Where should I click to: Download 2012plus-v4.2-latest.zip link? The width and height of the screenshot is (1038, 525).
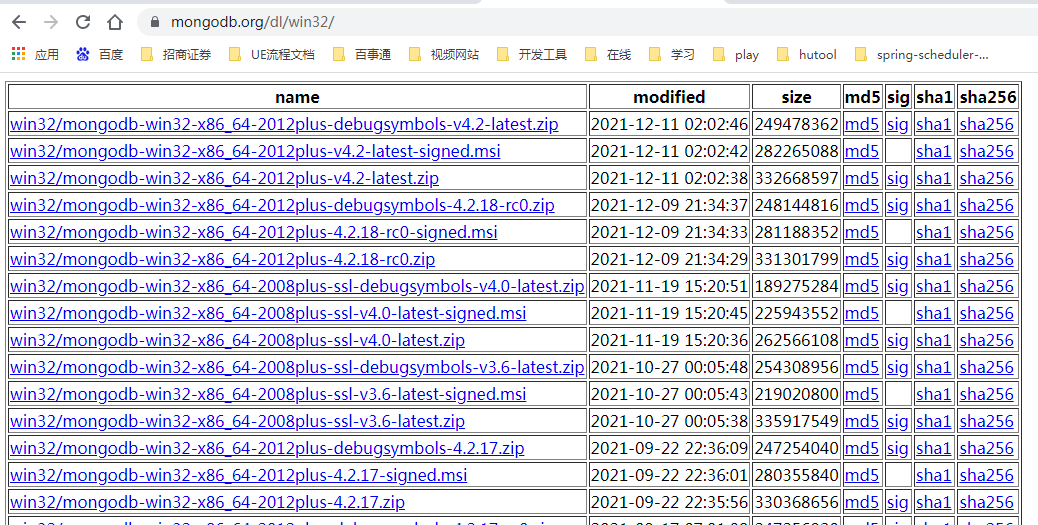[224, 178]
